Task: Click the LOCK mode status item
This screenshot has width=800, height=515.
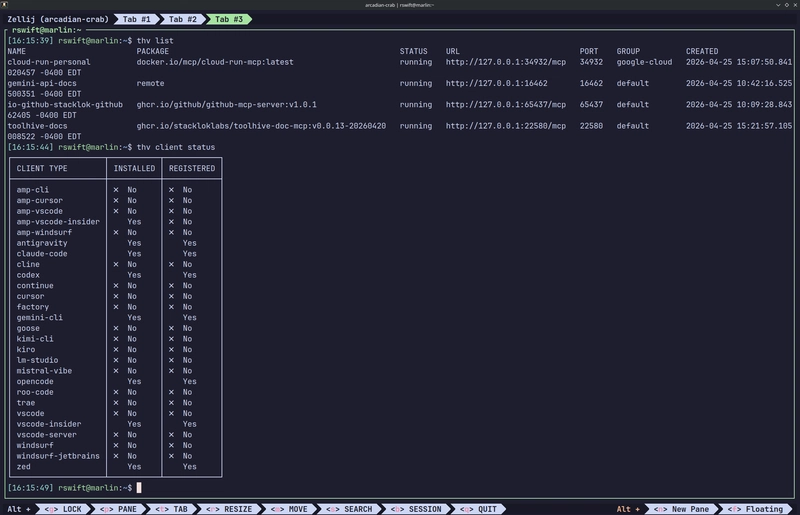Action: click(63, 509)
